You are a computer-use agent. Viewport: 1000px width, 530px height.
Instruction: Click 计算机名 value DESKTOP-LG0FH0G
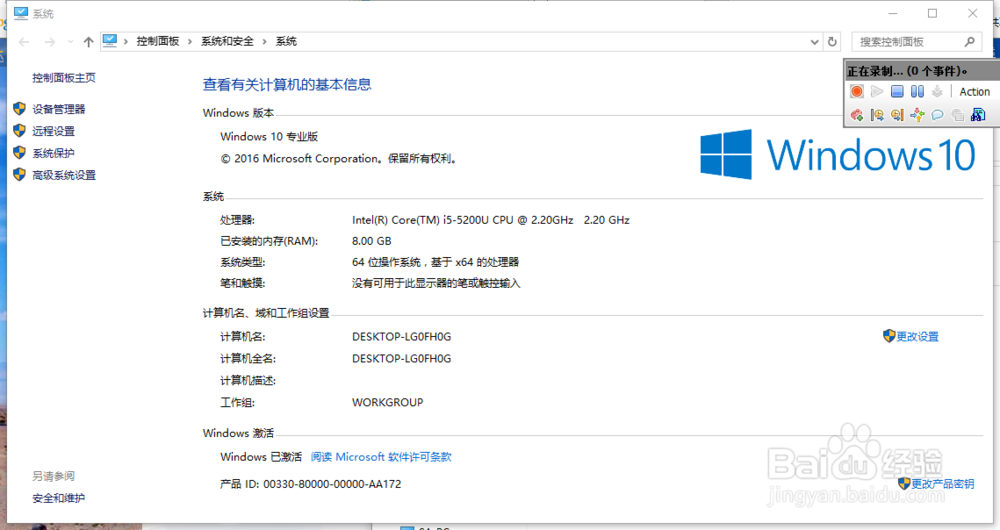tap(402, 337)
